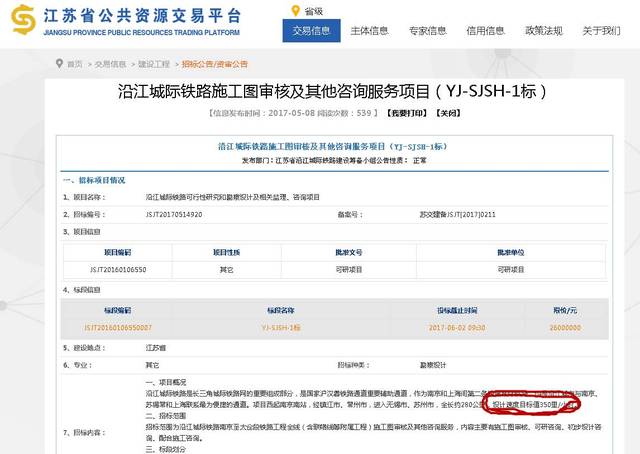Click section name YJ-SJSH-1标 in table
This screenshot has height=454, width=640.
pyautogui.click(x=281, y=327)
